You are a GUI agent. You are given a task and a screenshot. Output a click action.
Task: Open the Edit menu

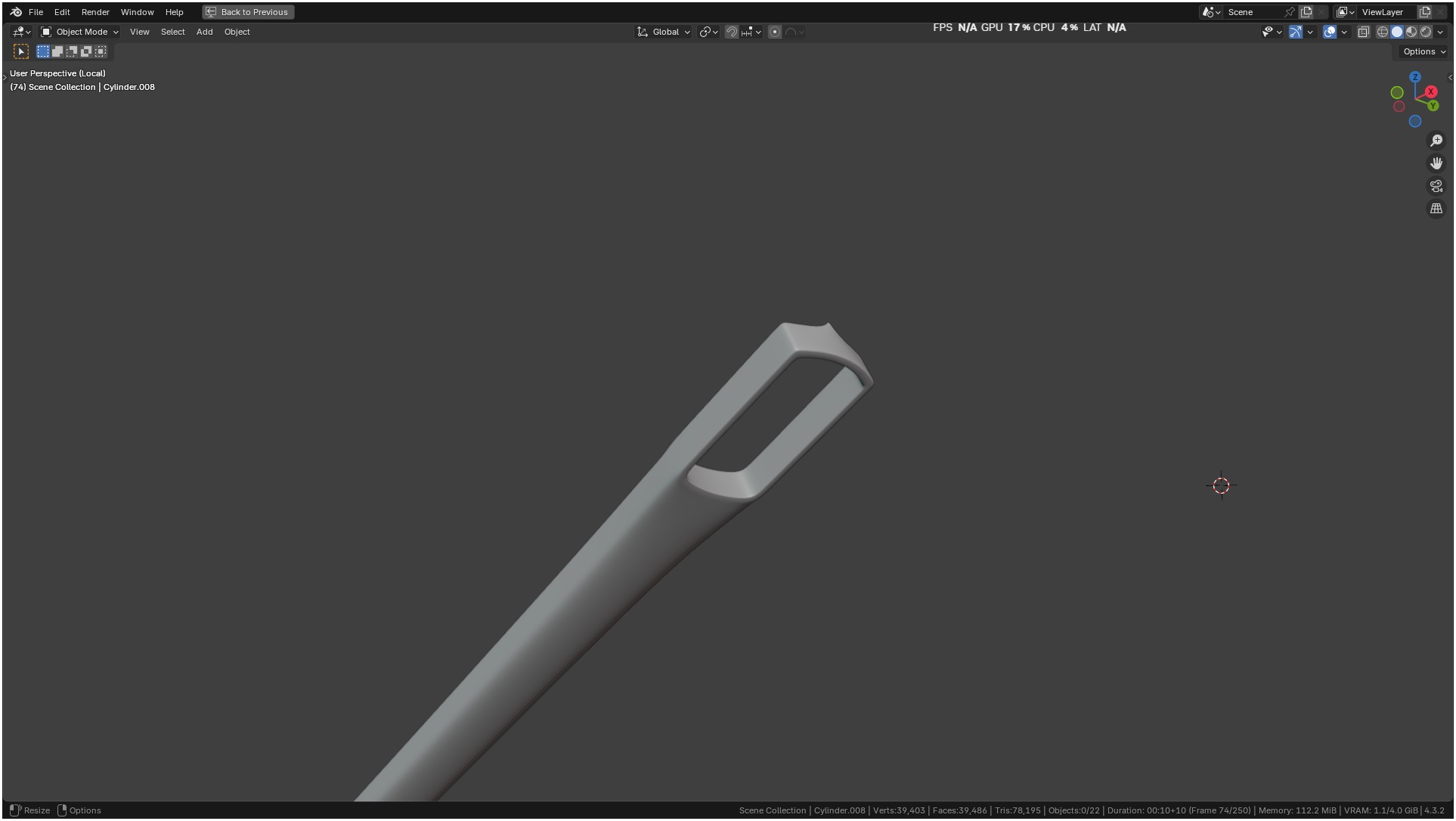(x=62, y=12)
